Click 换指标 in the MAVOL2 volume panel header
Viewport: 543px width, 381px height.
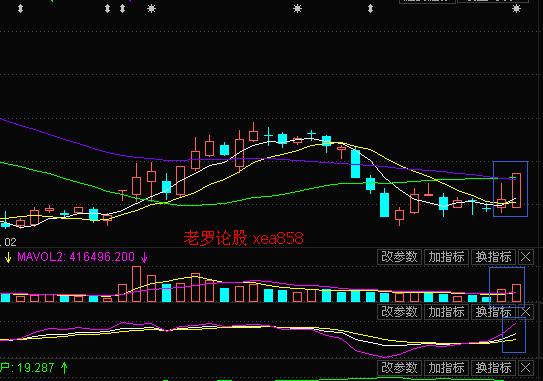click(493, 257)
